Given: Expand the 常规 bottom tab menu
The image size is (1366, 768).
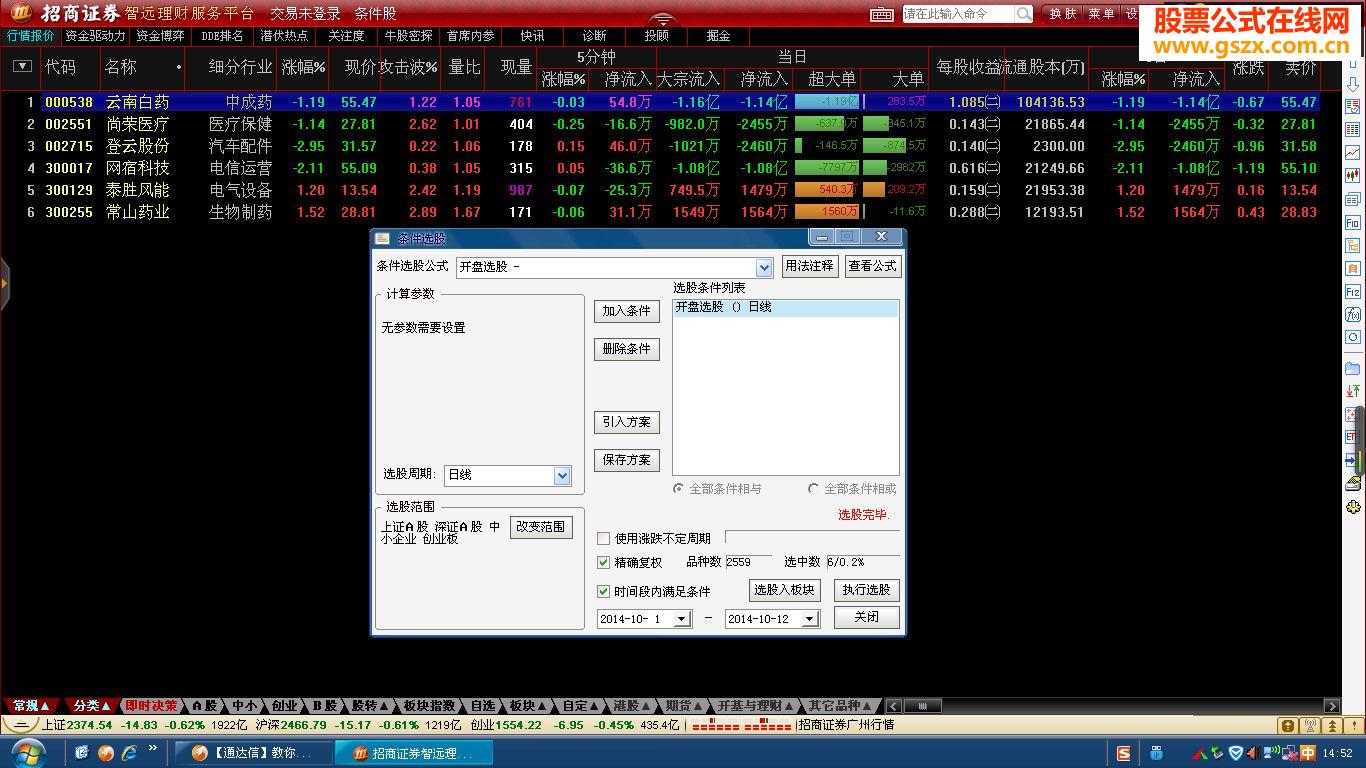Looking at the screenshot, I should tap(31, 706).
